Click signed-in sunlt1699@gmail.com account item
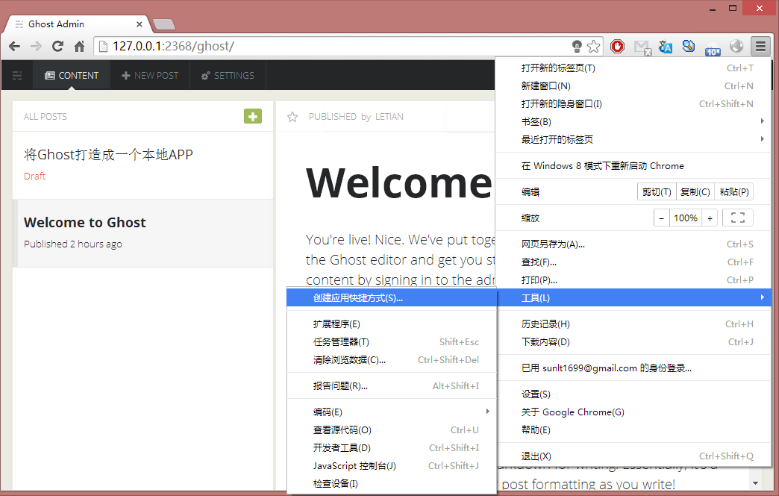This screenshot has width=779, height=496. point(634,368)
